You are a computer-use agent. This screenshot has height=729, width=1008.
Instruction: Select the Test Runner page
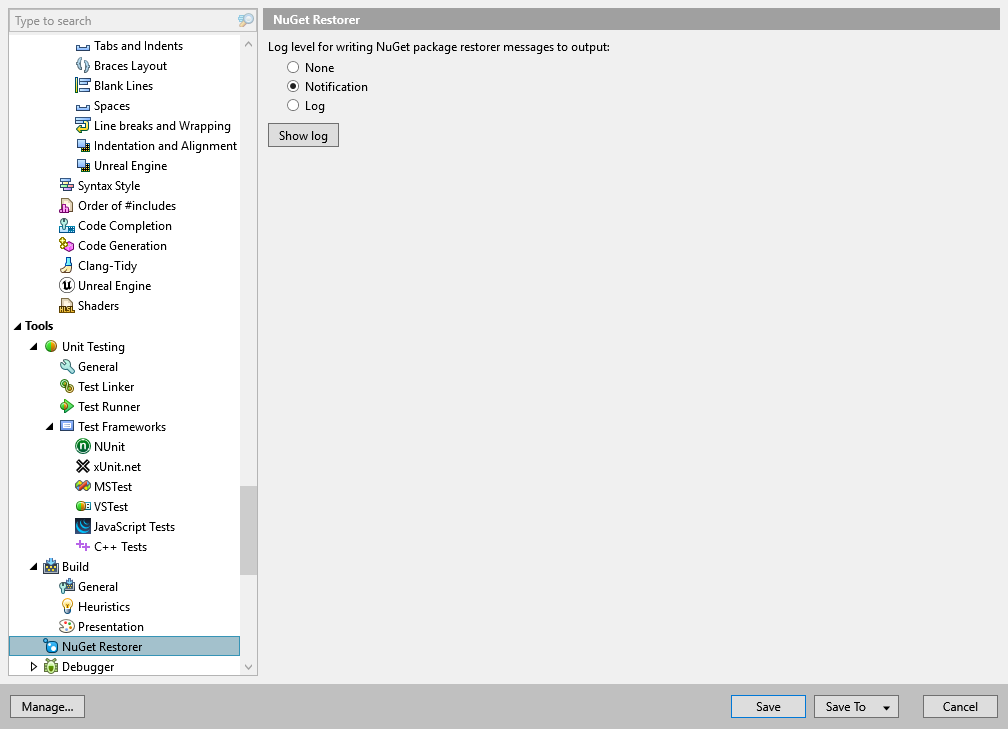pos(110,406)
